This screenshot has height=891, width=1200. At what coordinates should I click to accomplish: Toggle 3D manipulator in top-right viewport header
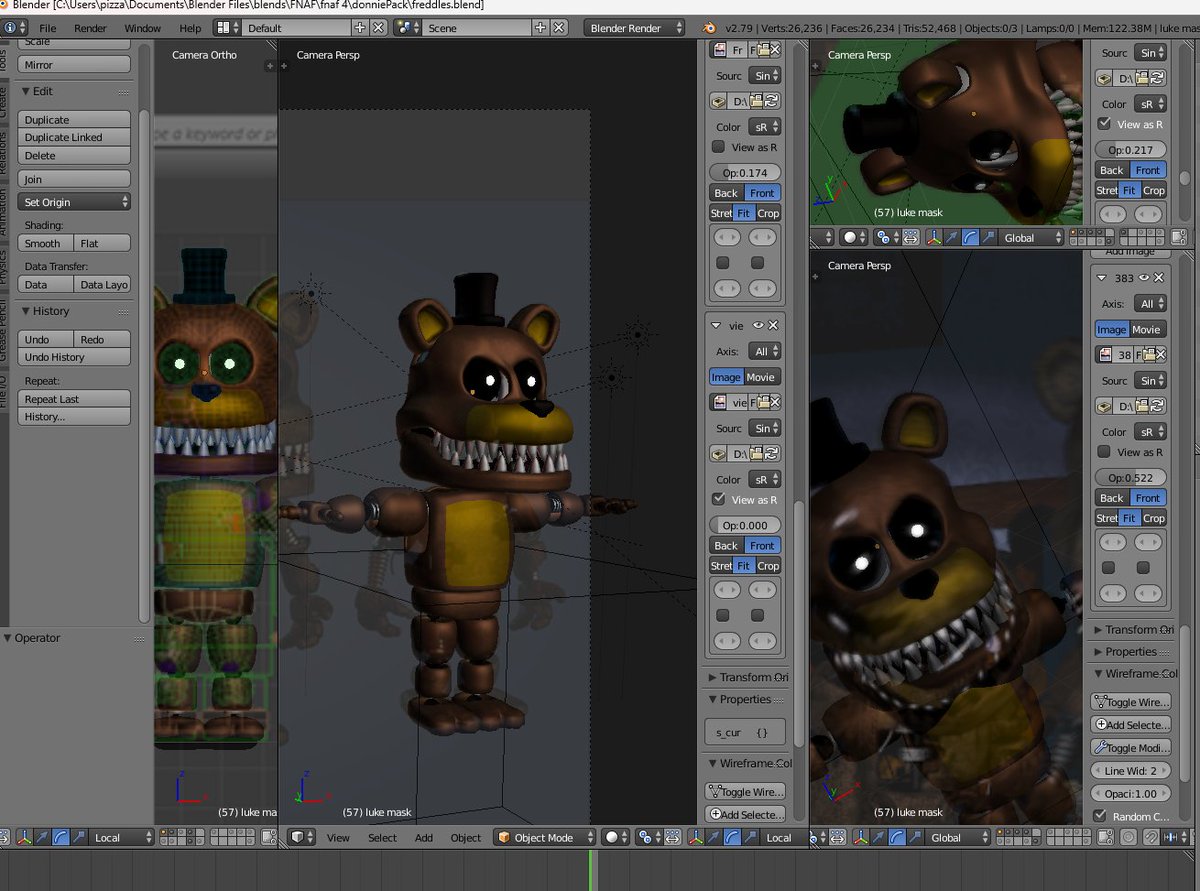coord(933,238)
